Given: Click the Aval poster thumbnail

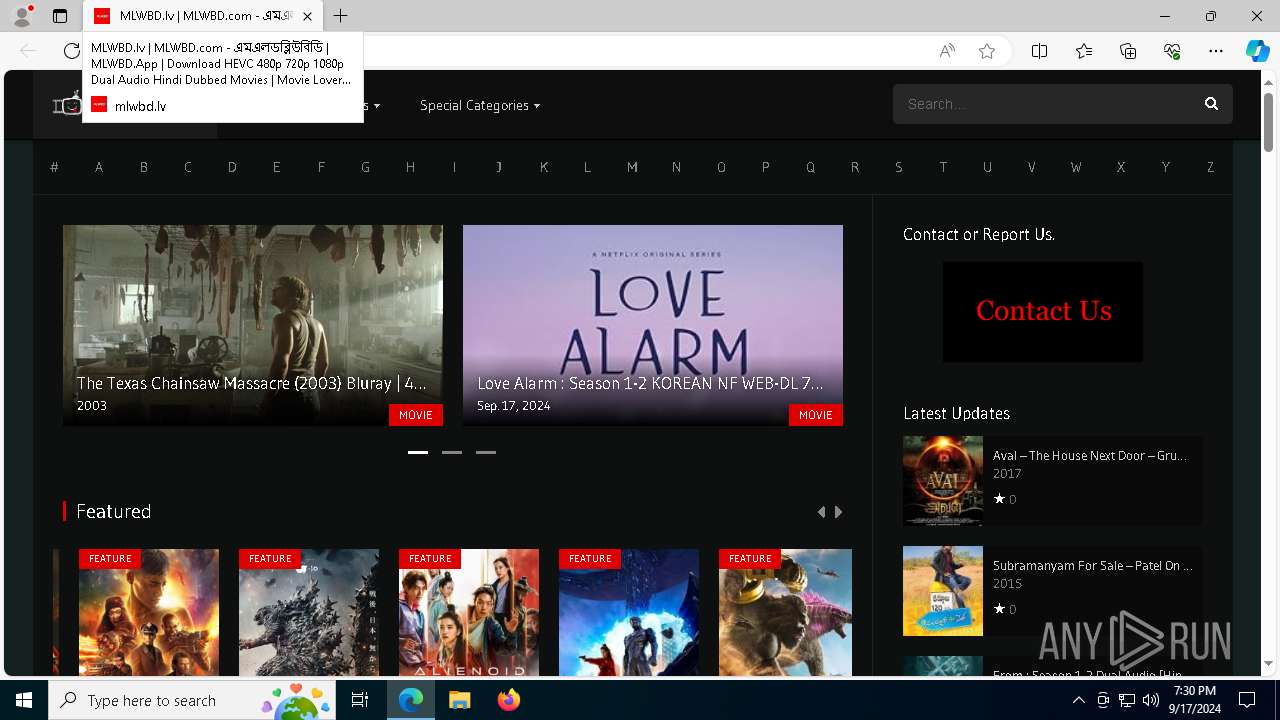Looking at the screenshot, I should point(943,481).
